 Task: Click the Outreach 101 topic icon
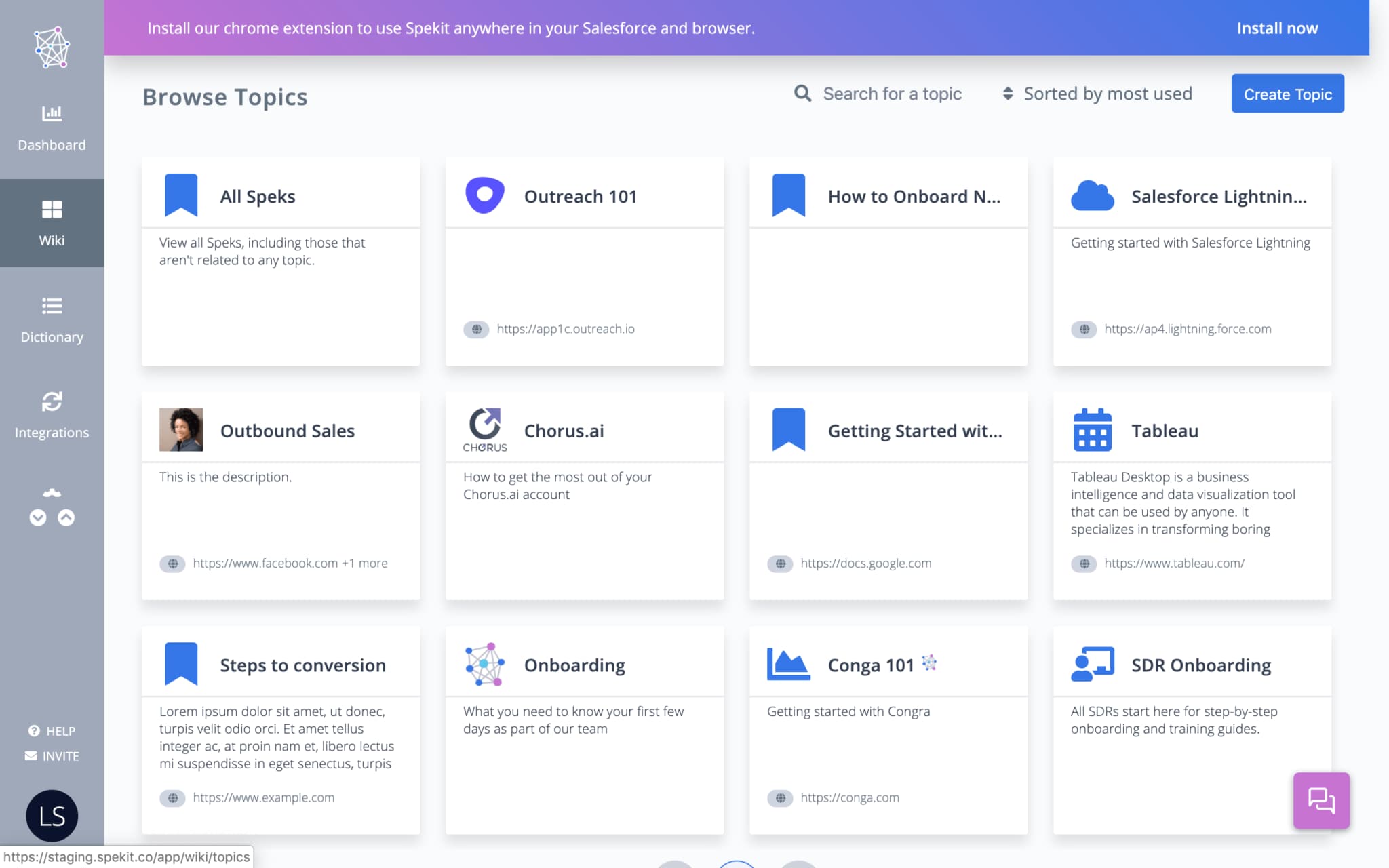point(484,195)
